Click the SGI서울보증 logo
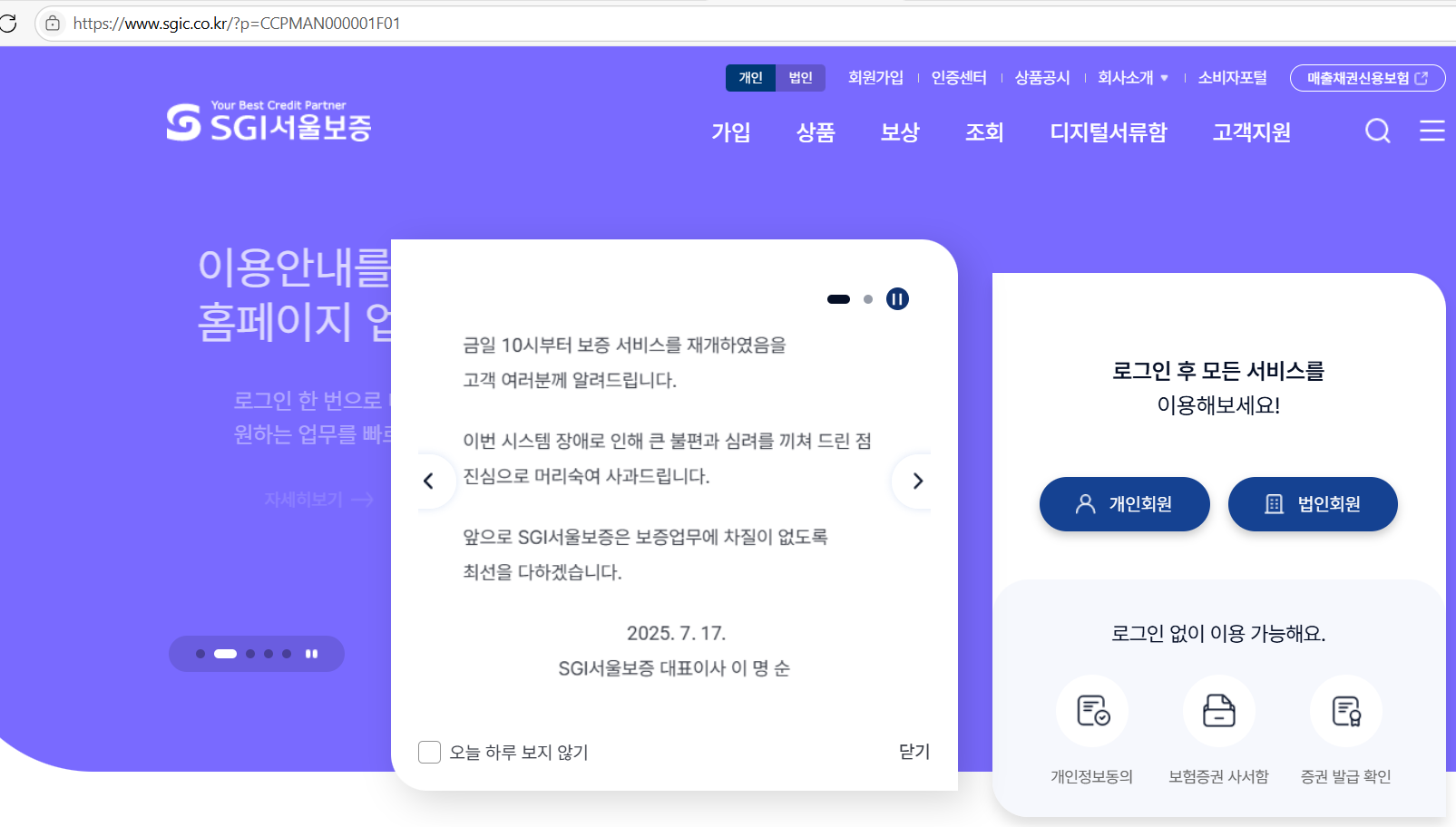 pyautogui.click(x=269, y=122)
